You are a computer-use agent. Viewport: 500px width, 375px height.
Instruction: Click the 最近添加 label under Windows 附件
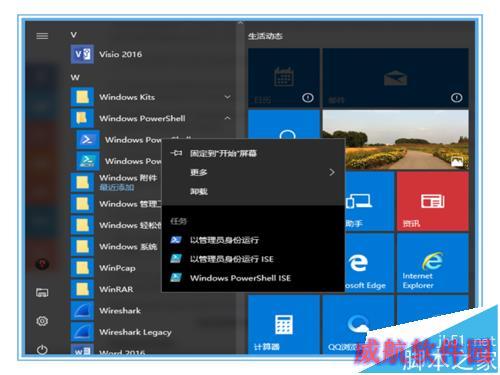(x=117, y=188)
